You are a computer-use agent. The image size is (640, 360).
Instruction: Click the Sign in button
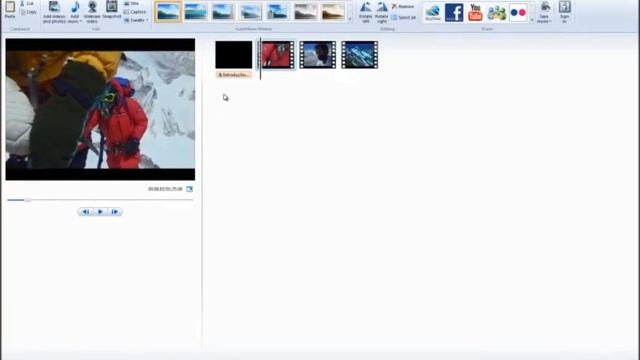564,12
